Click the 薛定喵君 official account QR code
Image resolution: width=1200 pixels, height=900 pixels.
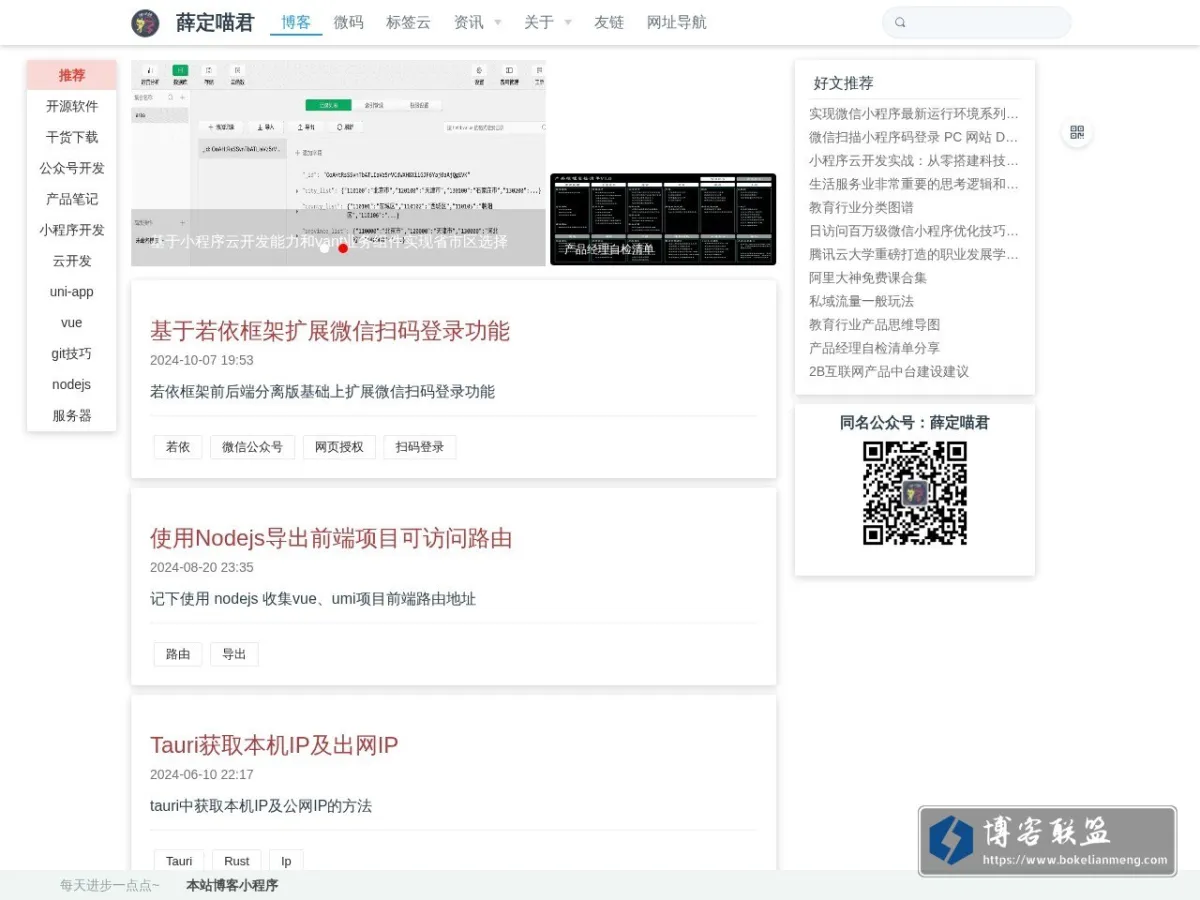pyautogui.click(x=915, y=493)
